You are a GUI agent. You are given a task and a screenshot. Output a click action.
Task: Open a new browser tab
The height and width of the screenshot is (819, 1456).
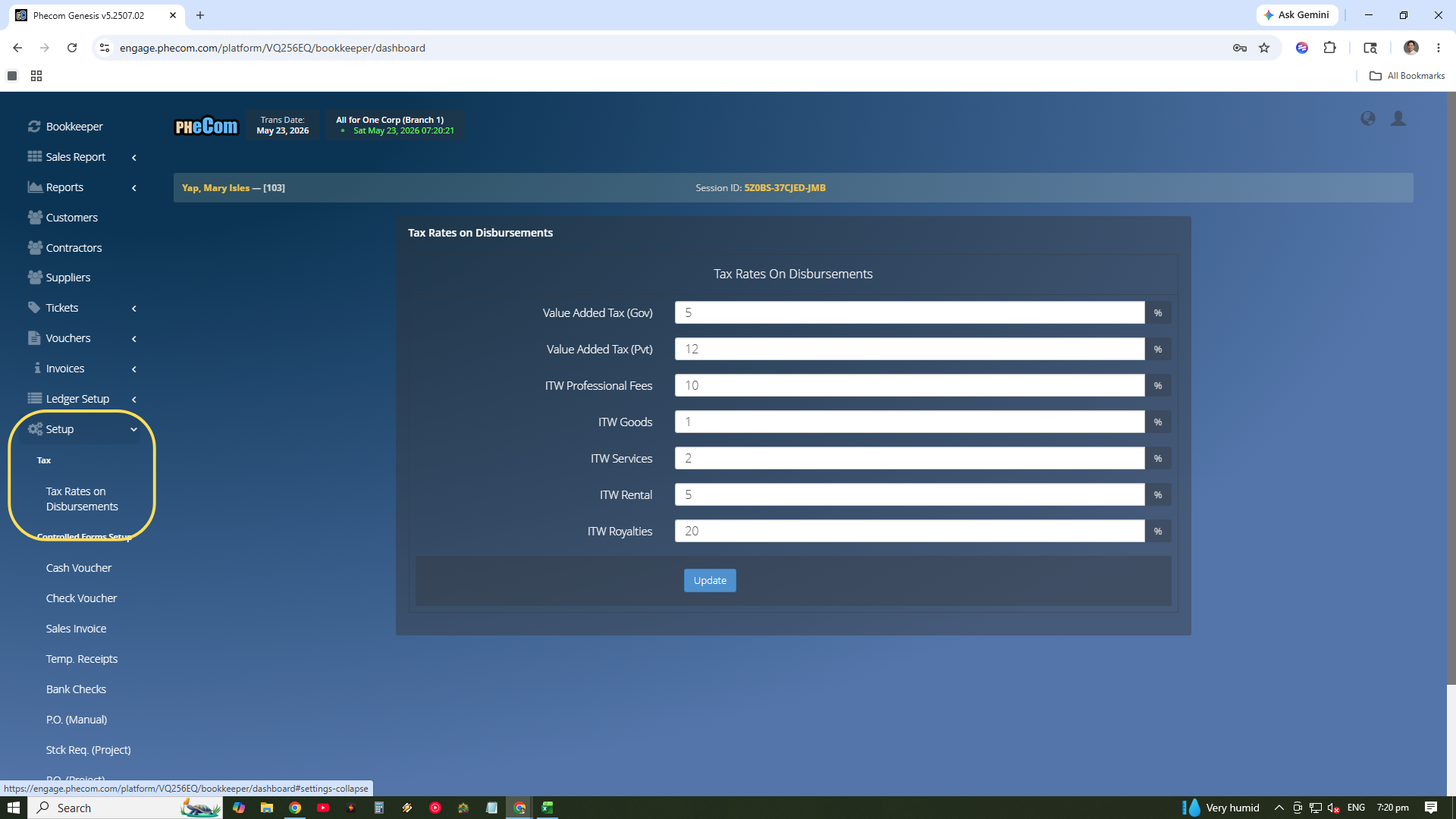coord(200,15)
